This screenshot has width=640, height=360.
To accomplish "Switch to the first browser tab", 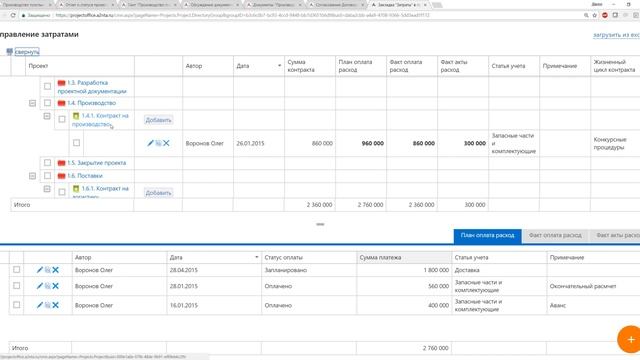I will click(x=27, y=5).
